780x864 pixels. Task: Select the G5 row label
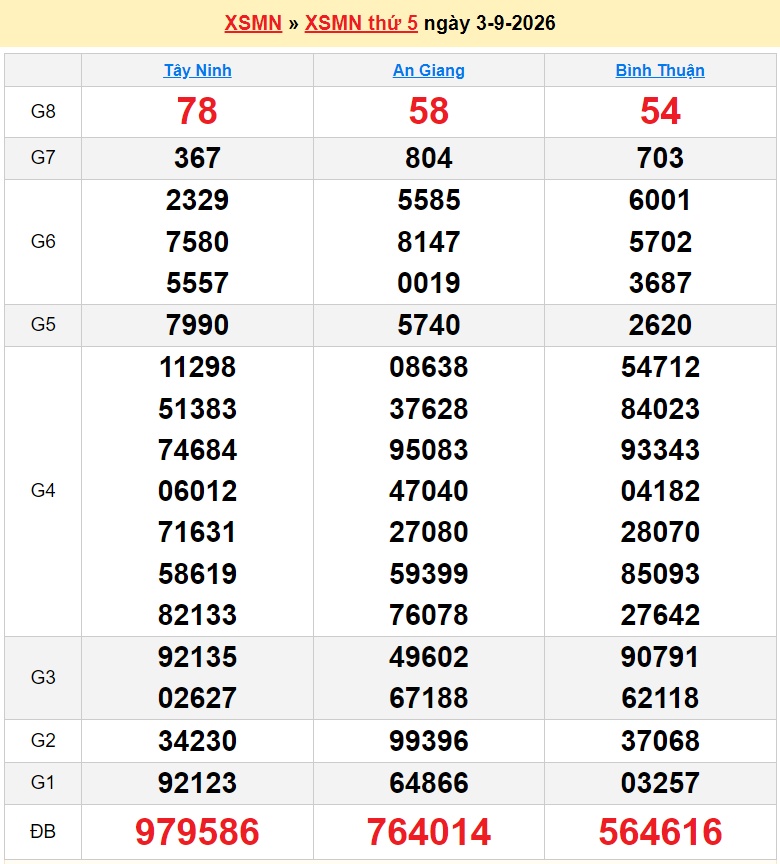(43, 325)
